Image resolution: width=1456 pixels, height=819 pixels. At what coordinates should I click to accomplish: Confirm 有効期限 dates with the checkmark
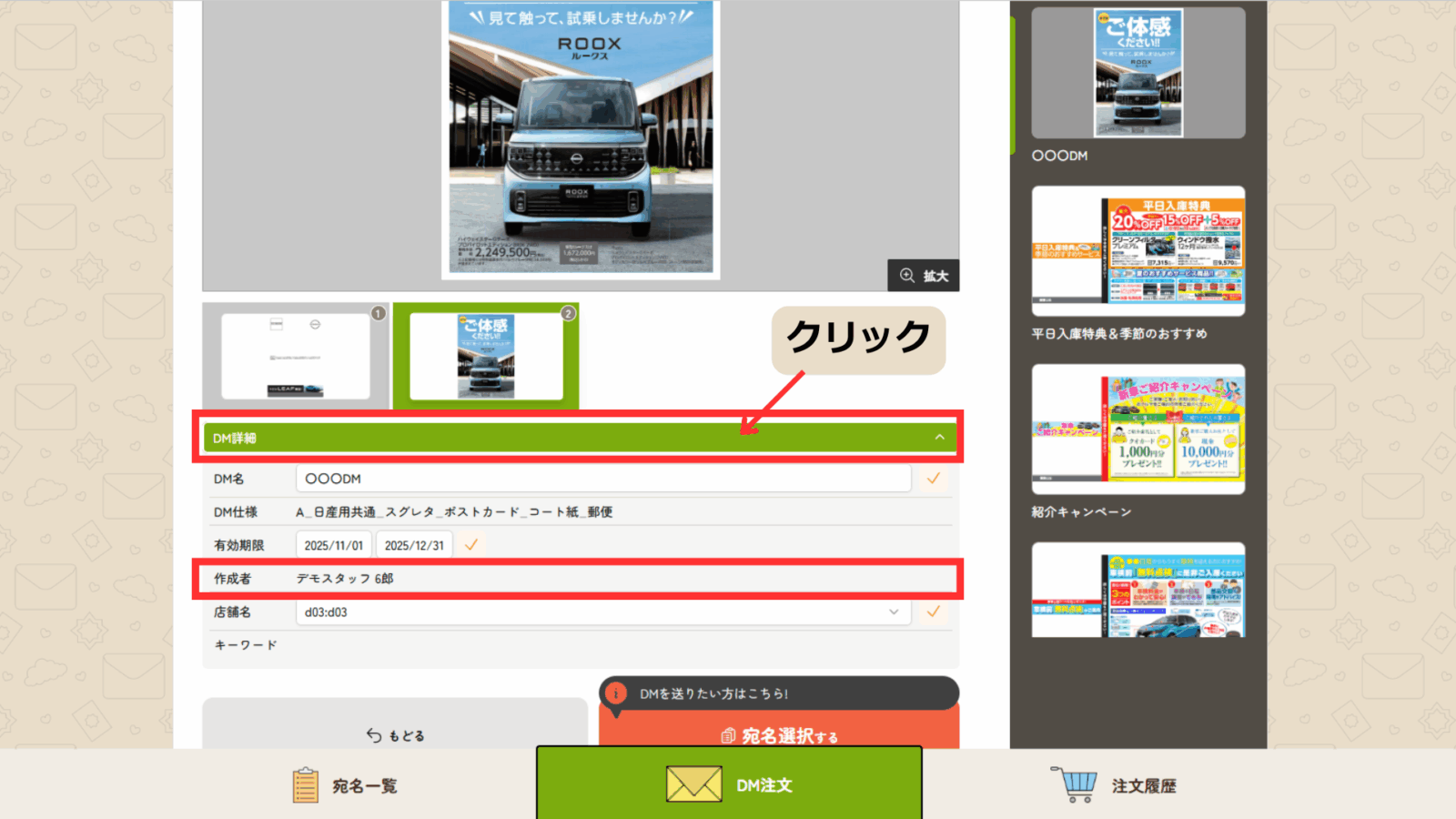click(x=471, y=545)
